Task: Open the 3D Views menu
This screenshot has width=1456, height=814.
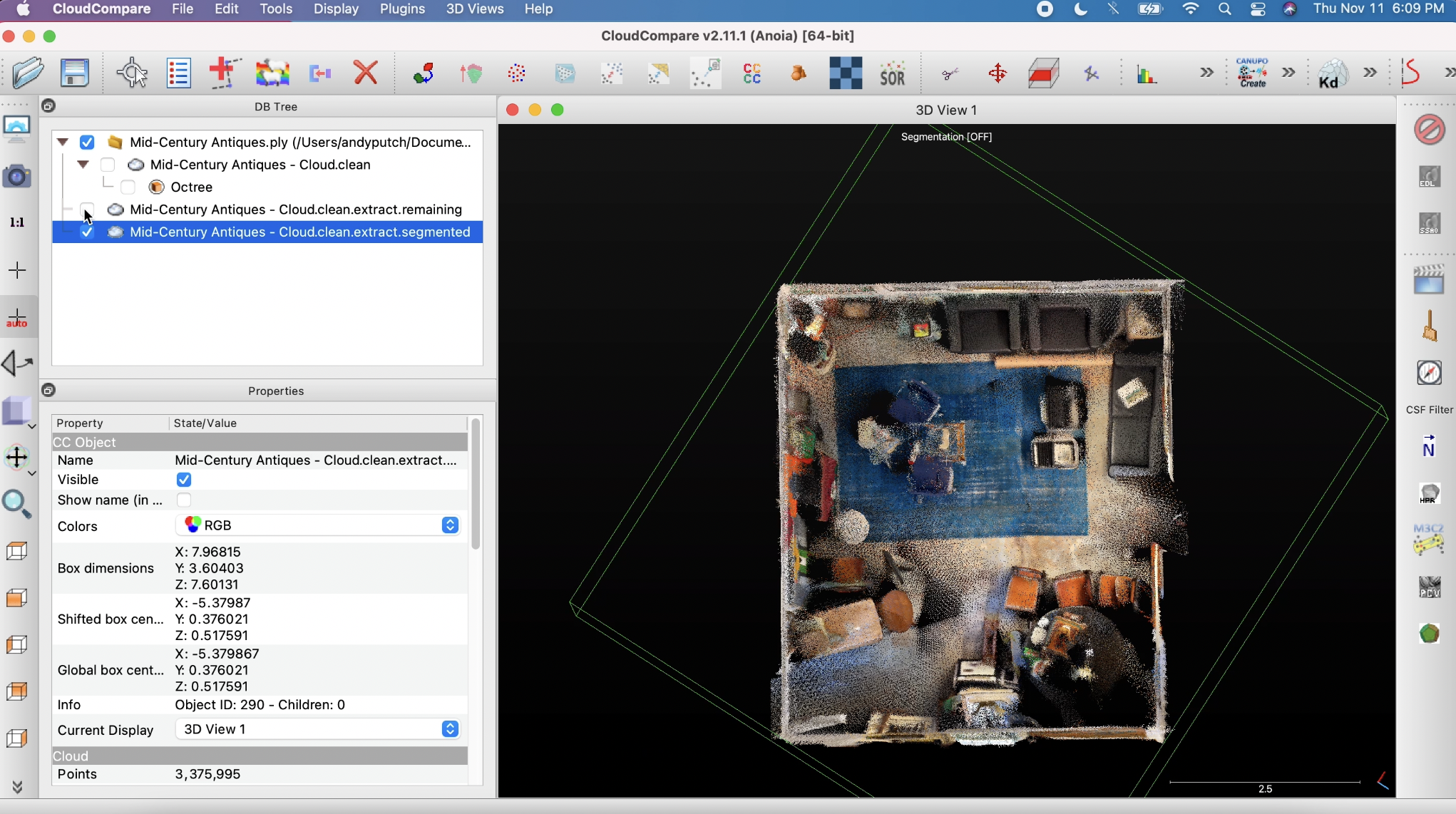Action: (x=474, y=9)
